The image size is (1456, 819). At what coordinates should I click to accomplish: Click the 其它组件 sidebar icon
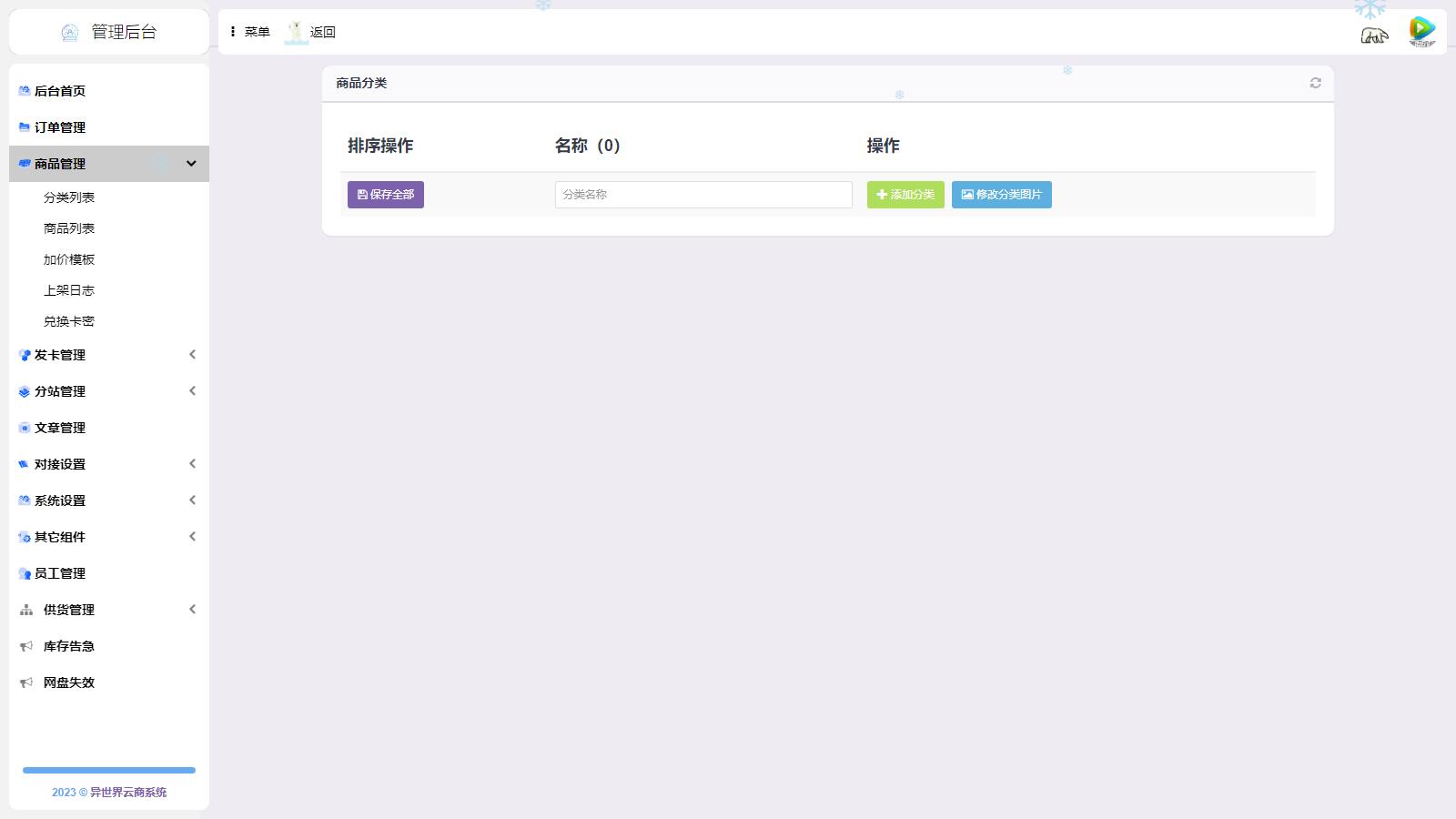coord(25,537)
